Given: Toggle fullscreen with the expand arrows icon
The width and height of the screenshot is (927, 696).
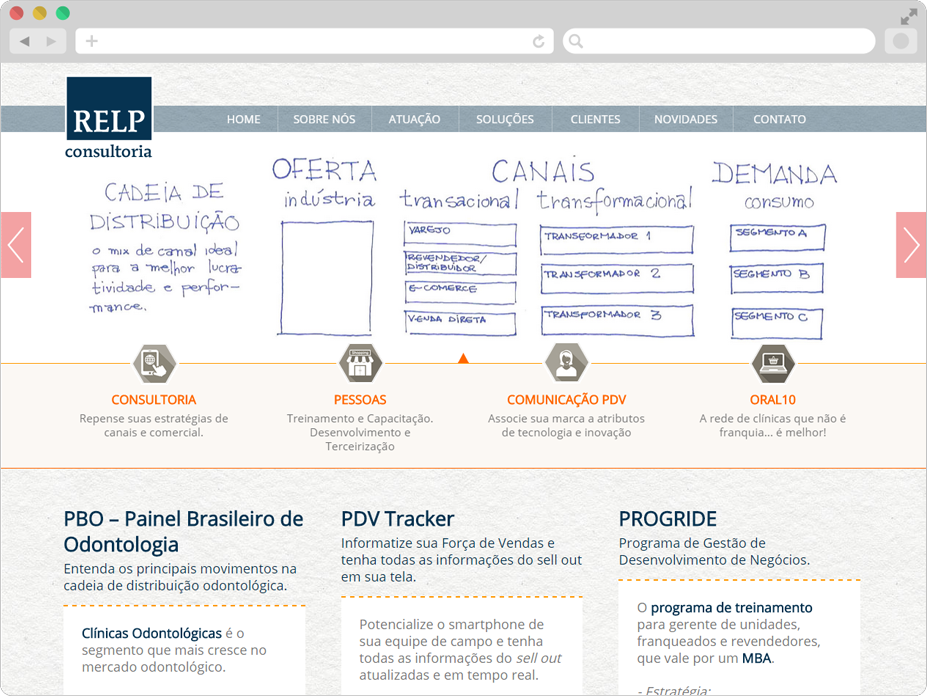Looking at the screenshot, I should point(908,16).
